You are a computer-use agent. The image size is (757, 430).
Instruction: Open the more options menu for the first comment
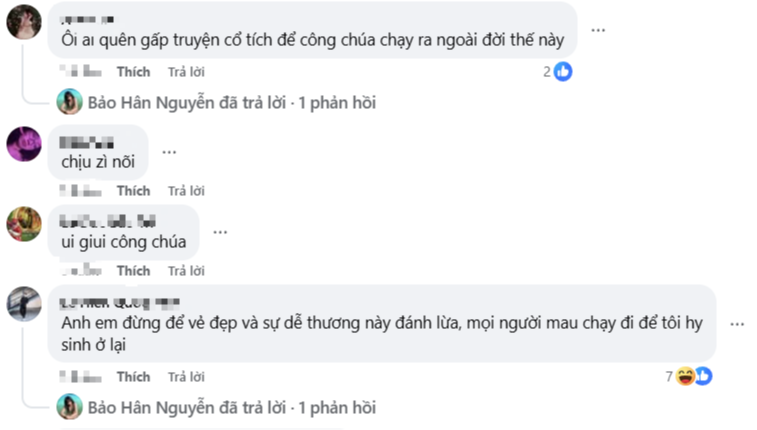(x=598, y=30)
